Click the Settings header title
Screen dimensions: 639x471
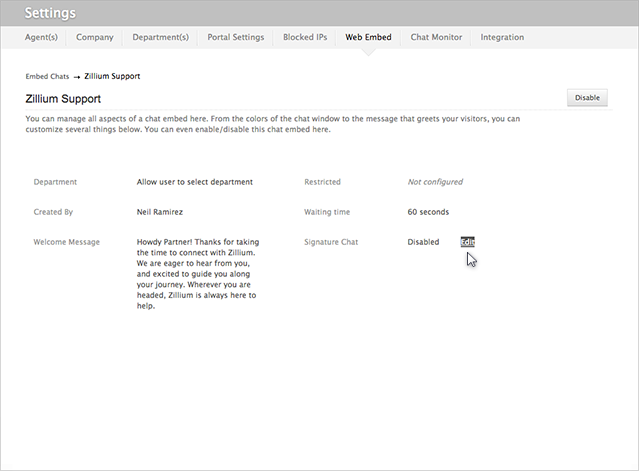point(50,13)
